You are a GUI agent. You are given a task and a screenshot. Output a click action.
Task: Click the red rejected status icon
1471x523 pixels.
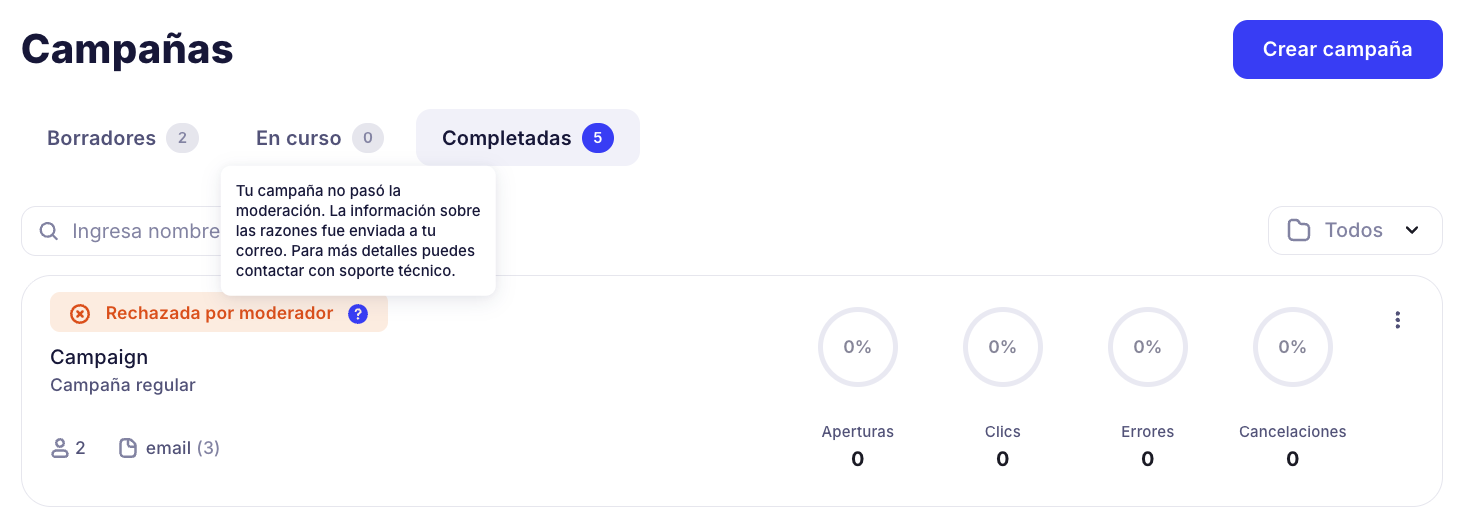80,314
